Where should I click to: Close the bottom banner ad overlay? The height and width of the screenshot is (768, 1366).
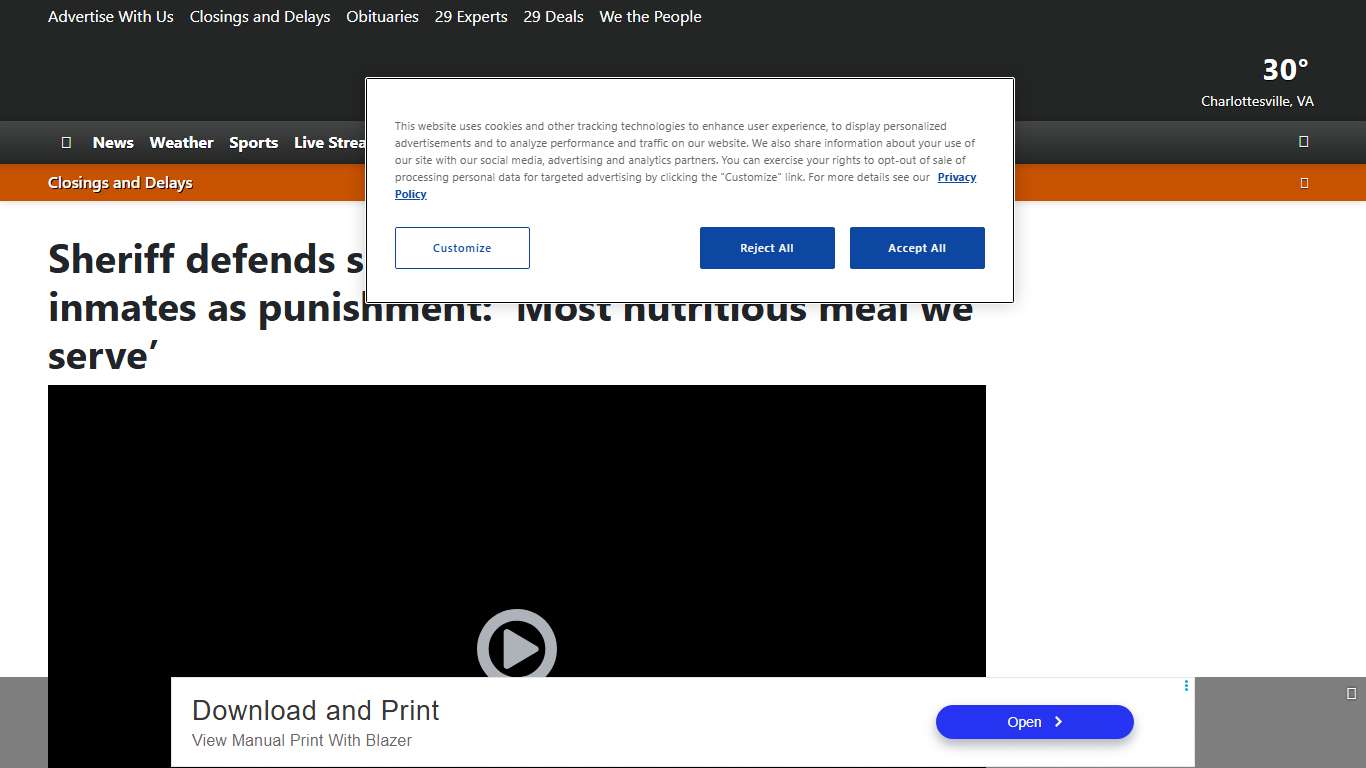coord(1351,694)
